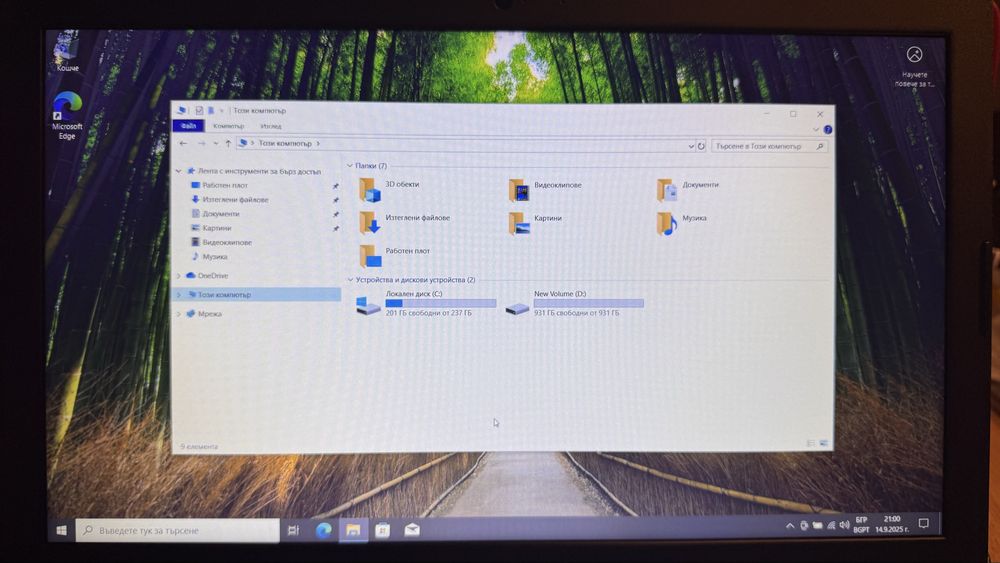Click the volume icon in system tray
Screen dimensions: 1000x563
tap(844, 525)
